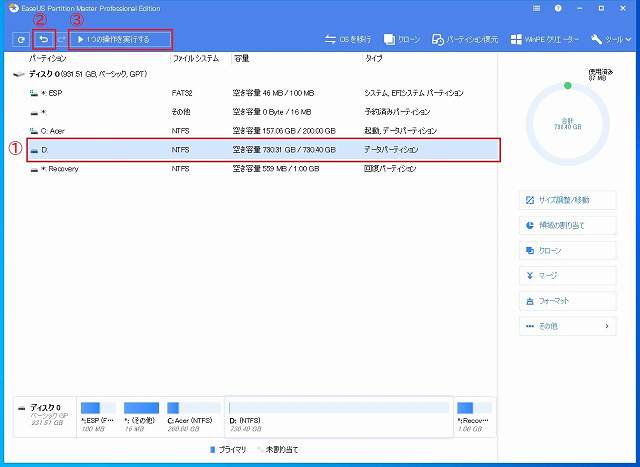Open the operation list icon in title bar
640x467 pixels.
[x=537, y=8]
